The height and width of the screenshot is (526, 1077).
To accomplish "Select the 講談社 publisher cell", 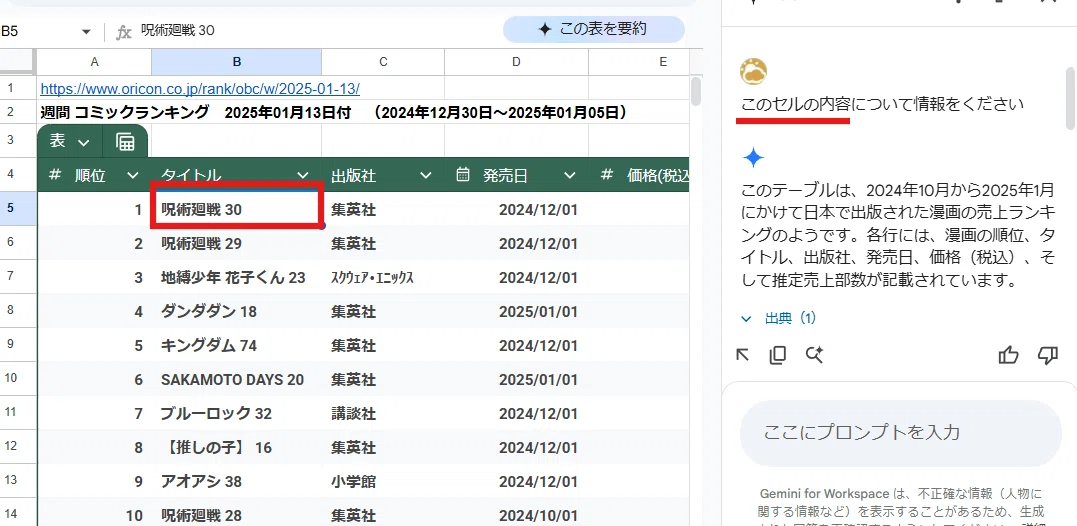I will 383,413.
